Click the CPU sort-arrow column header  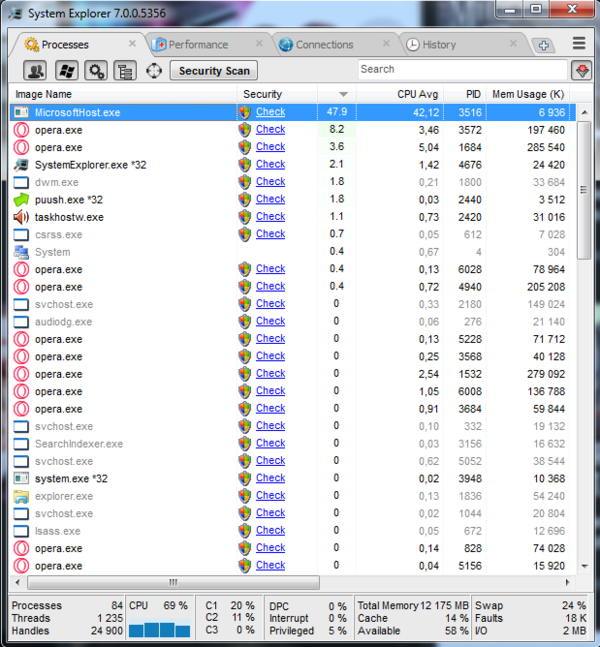(x=337, y=94)
